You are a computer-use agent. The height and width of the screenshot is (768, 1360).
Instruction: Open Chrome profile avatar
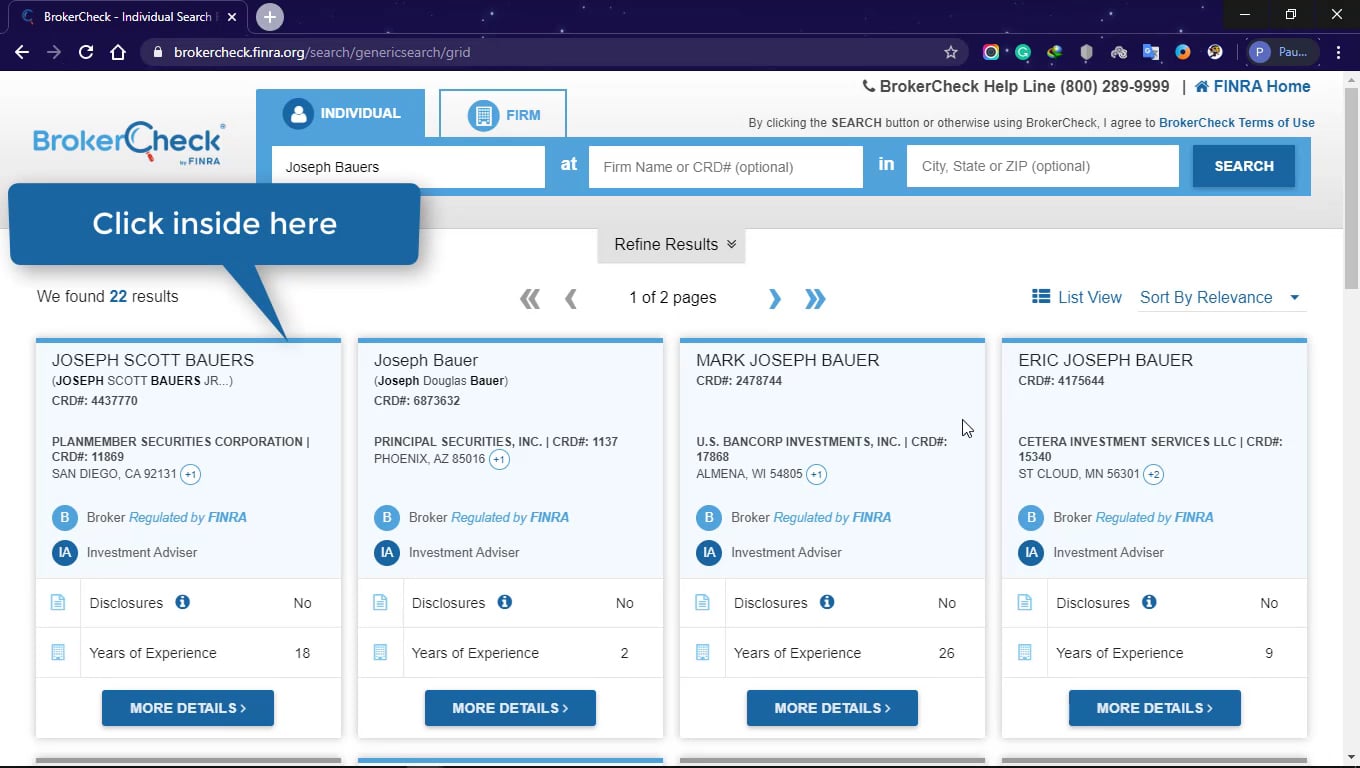point(1259,52)
